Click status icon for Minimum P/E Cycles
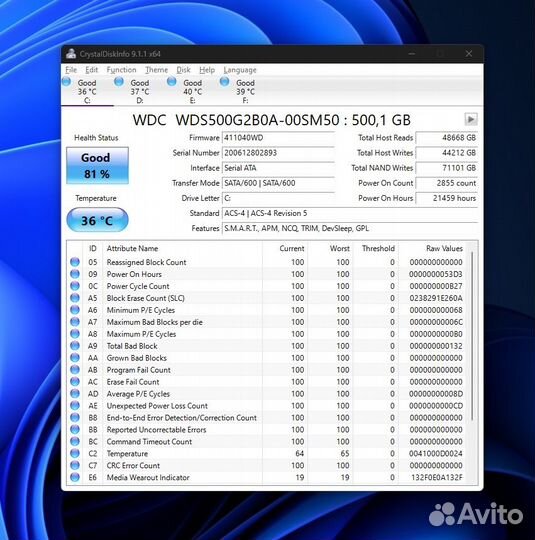 point(75,310)
